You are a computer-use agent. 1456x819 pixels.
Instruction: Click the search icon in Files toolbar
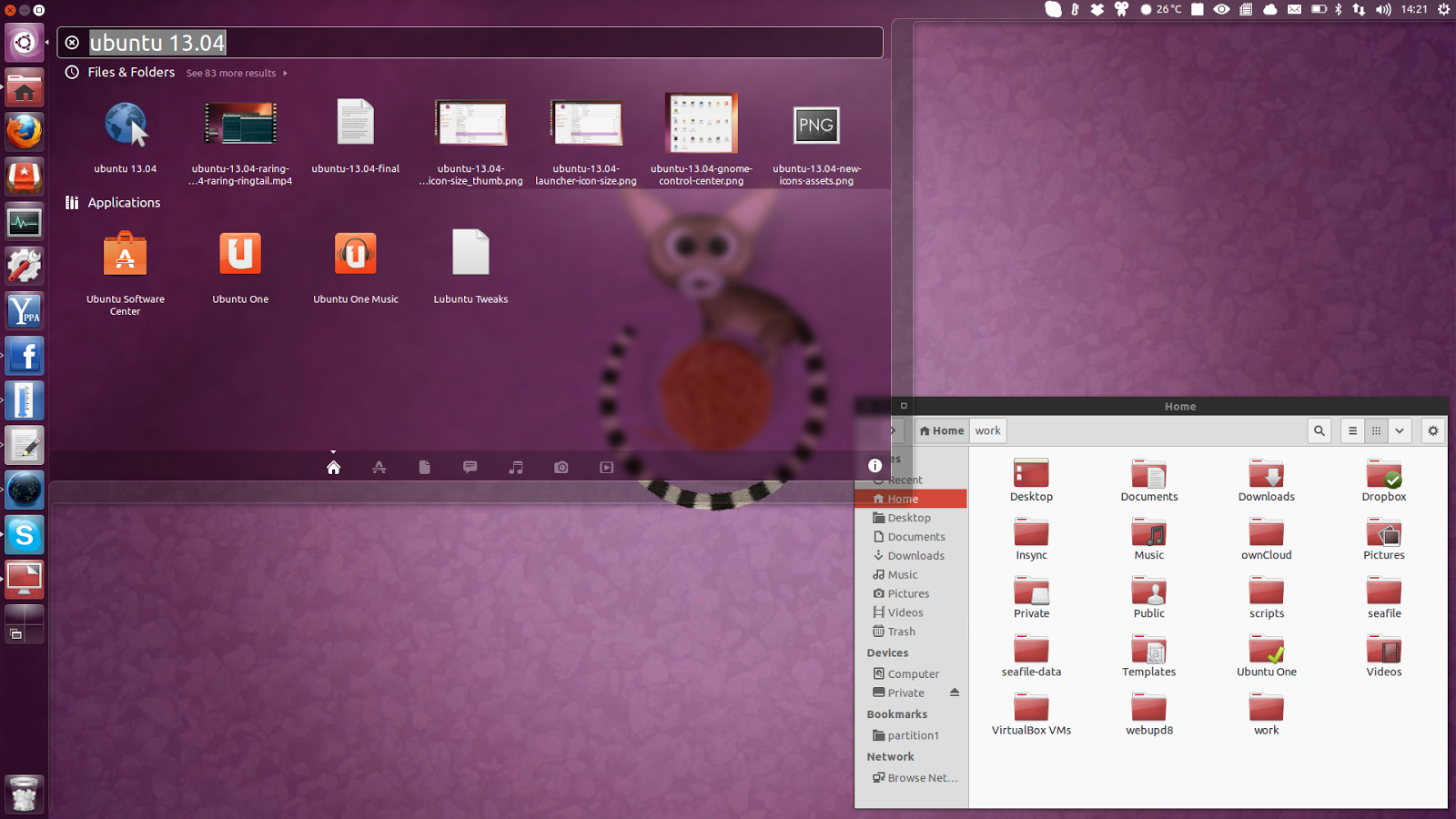(x=1319, y=431)
